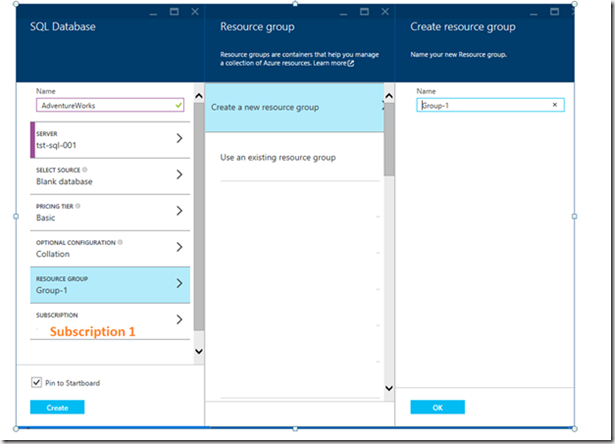Follow the Learn more link
Image resolution: width=615 pixels, height=444 pixels.
click(x=333, y=63)
